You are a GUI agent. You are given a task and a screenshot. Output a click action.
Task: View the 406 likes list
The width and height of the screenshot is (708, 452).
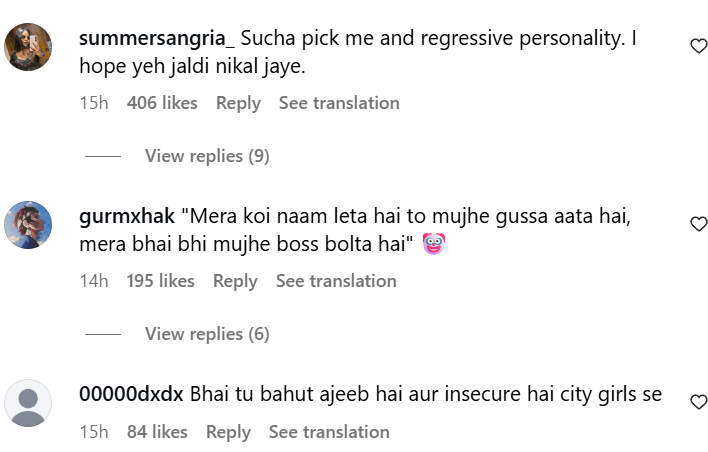point(162,103)
